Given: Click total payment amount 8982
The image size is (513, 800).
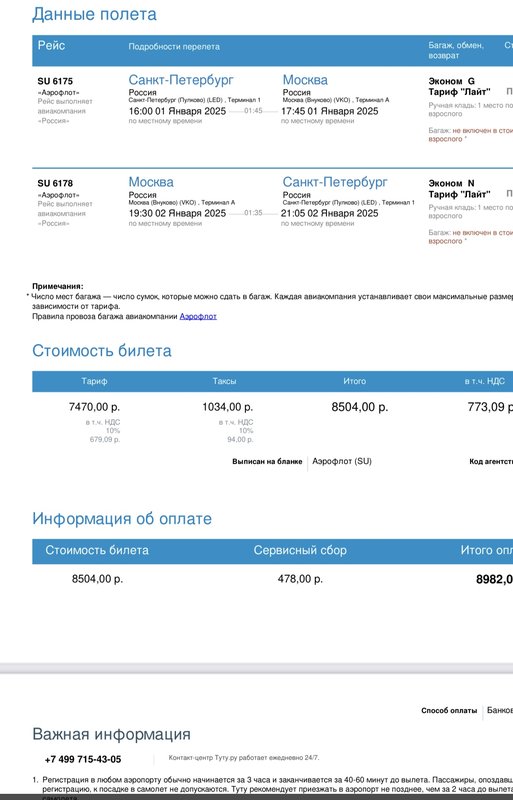Looking at the screenshot, I should (x=494, y=579).
